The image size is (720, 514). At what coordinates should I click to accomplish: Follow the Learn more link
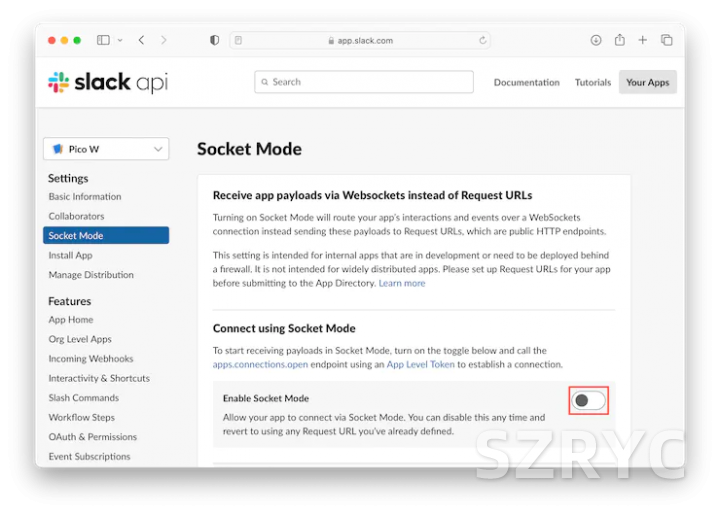pos(401,283)
